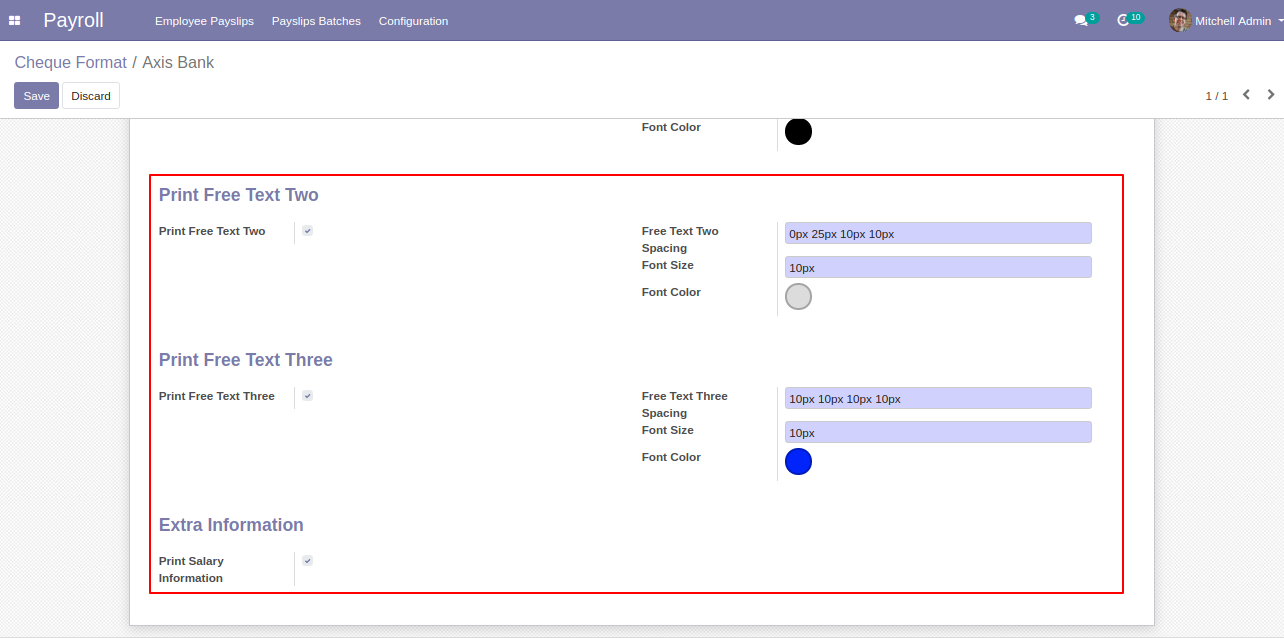Open Payslips Batches menu
This screenshot has width=1284, height=638.
(316, 21)
